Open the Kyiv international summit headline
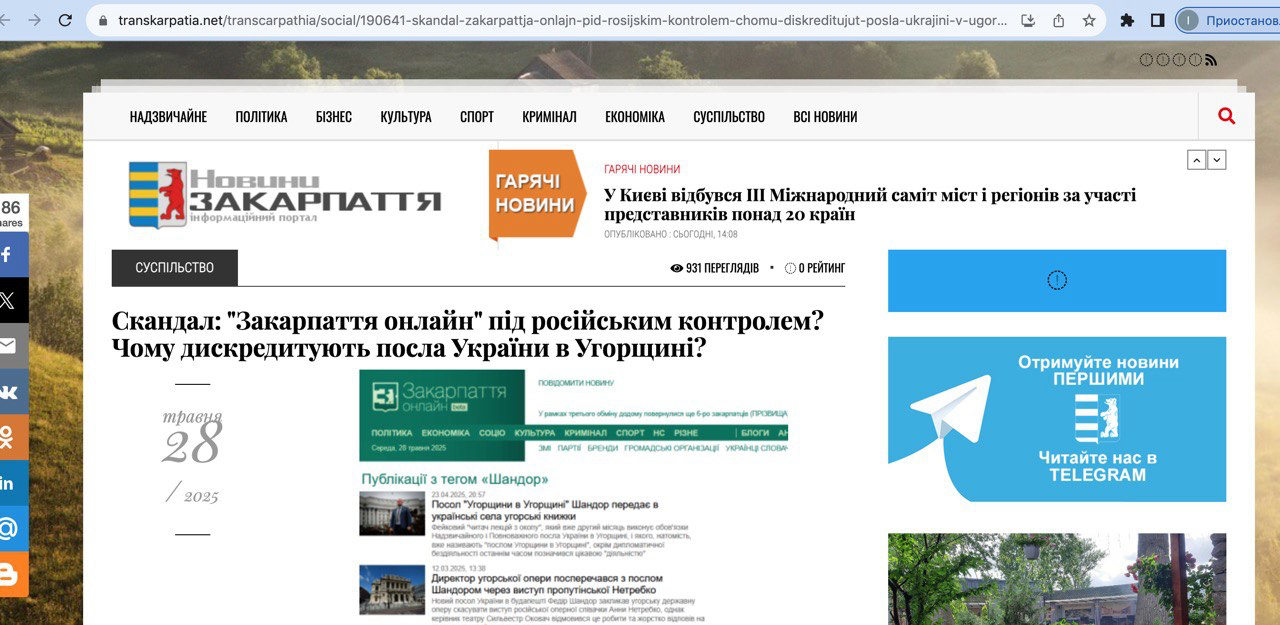Viewport: 1280px width, 625px height. click(x=870, y=205)
